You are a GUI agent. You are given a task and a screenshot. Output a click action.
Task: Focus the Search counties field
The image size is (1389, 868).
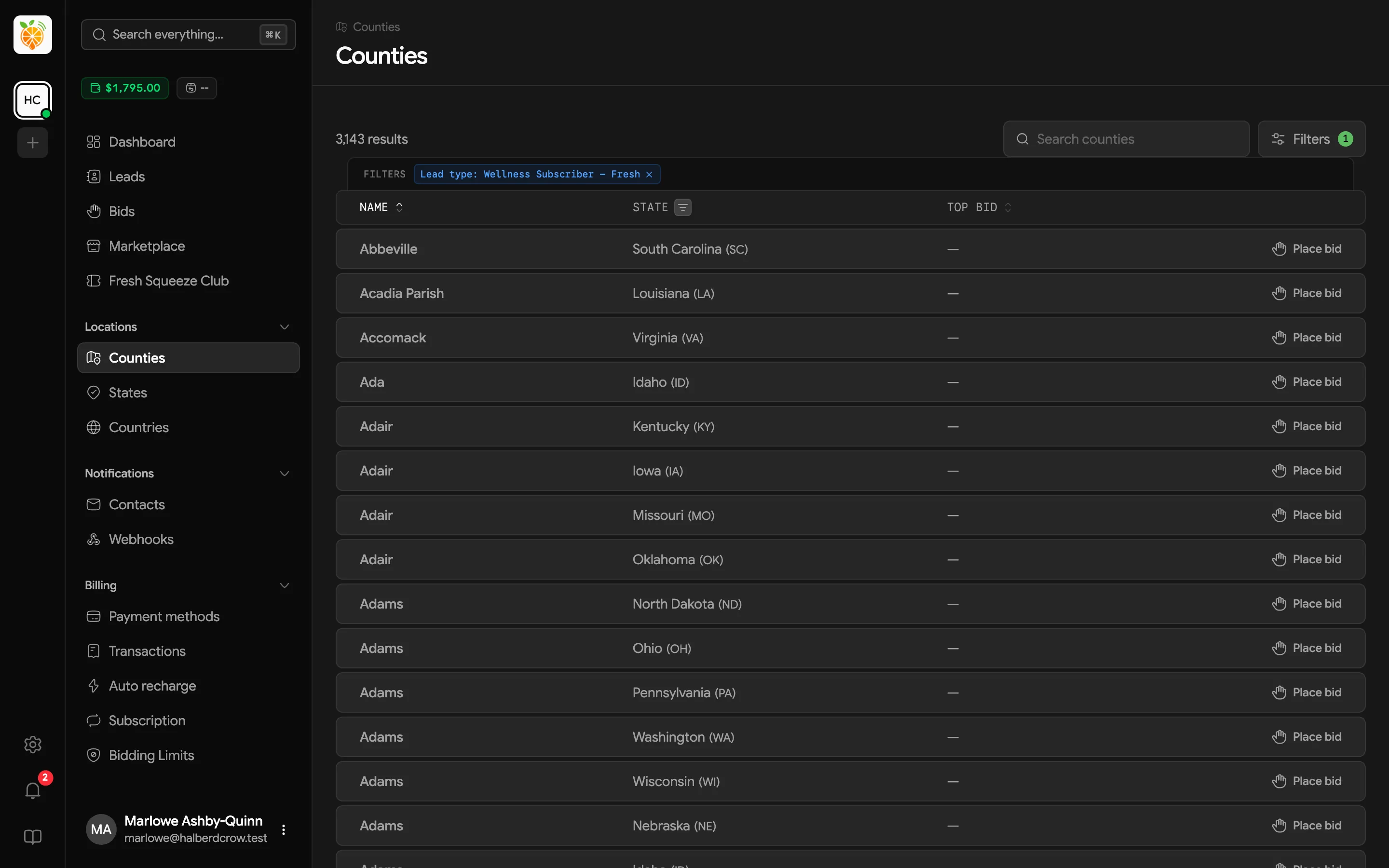1126,139
